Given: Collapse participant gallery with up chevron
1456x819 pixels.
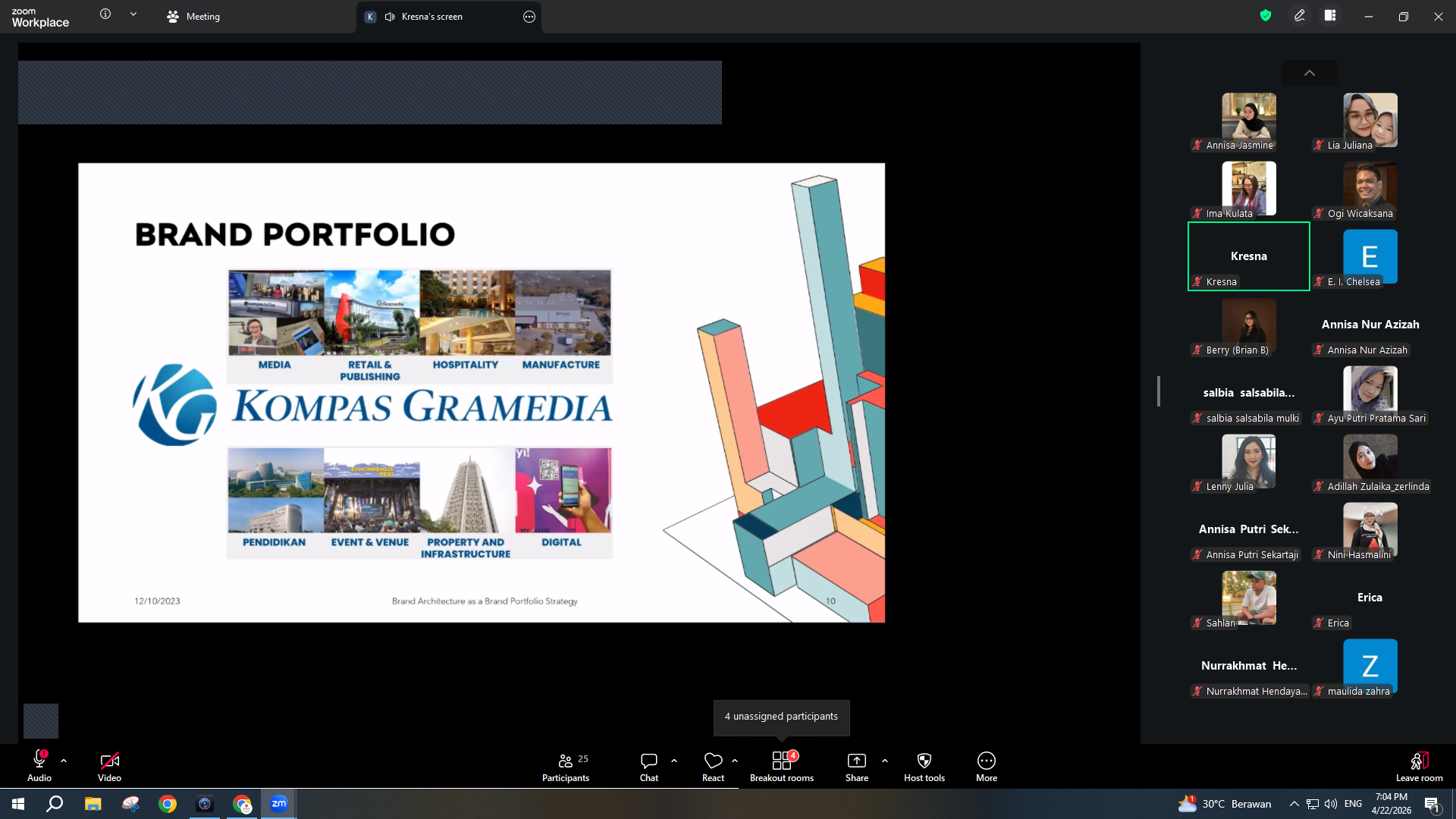Looking at the screenshot, I should (1310, 73).
